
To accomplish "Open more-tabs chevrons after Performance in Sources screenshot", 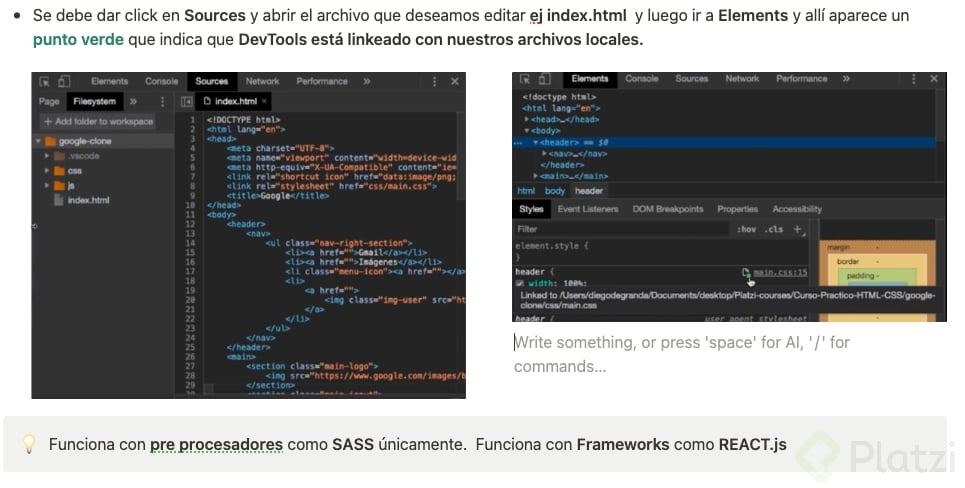I will pyautogui.click(x=367, y=81).
